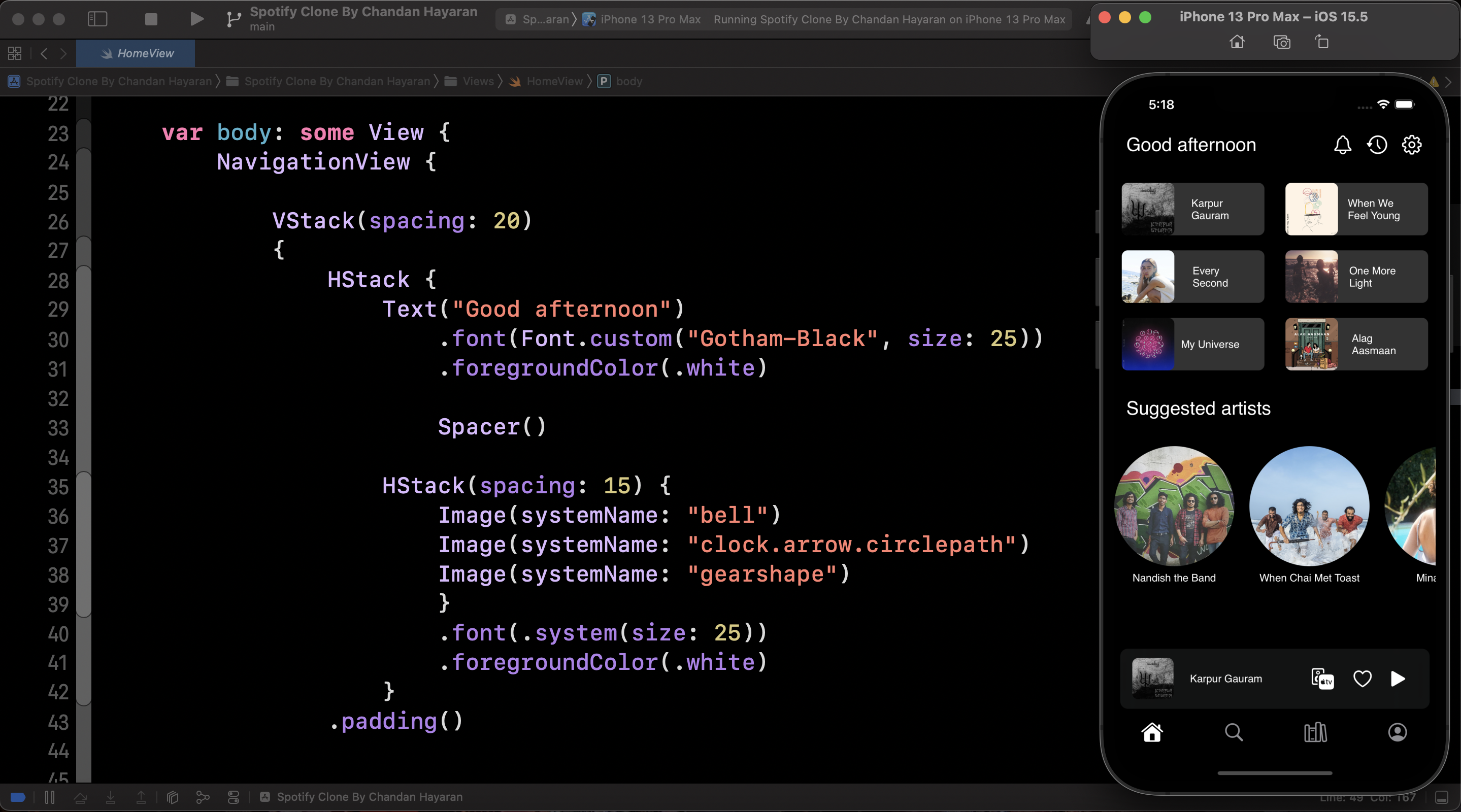Toggle the navigator sidebar panel

click(x=97, y=19)
